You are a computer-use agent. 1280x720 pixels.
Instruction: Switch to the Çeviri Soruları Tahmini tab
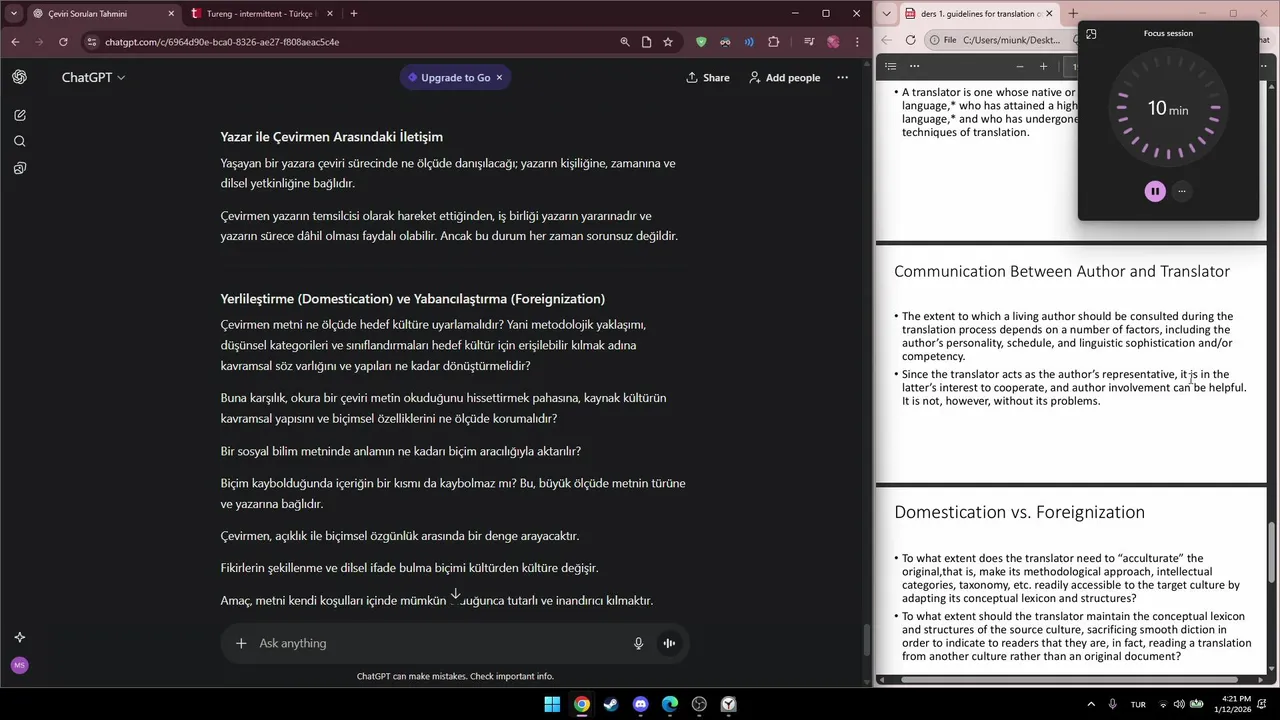100,14
